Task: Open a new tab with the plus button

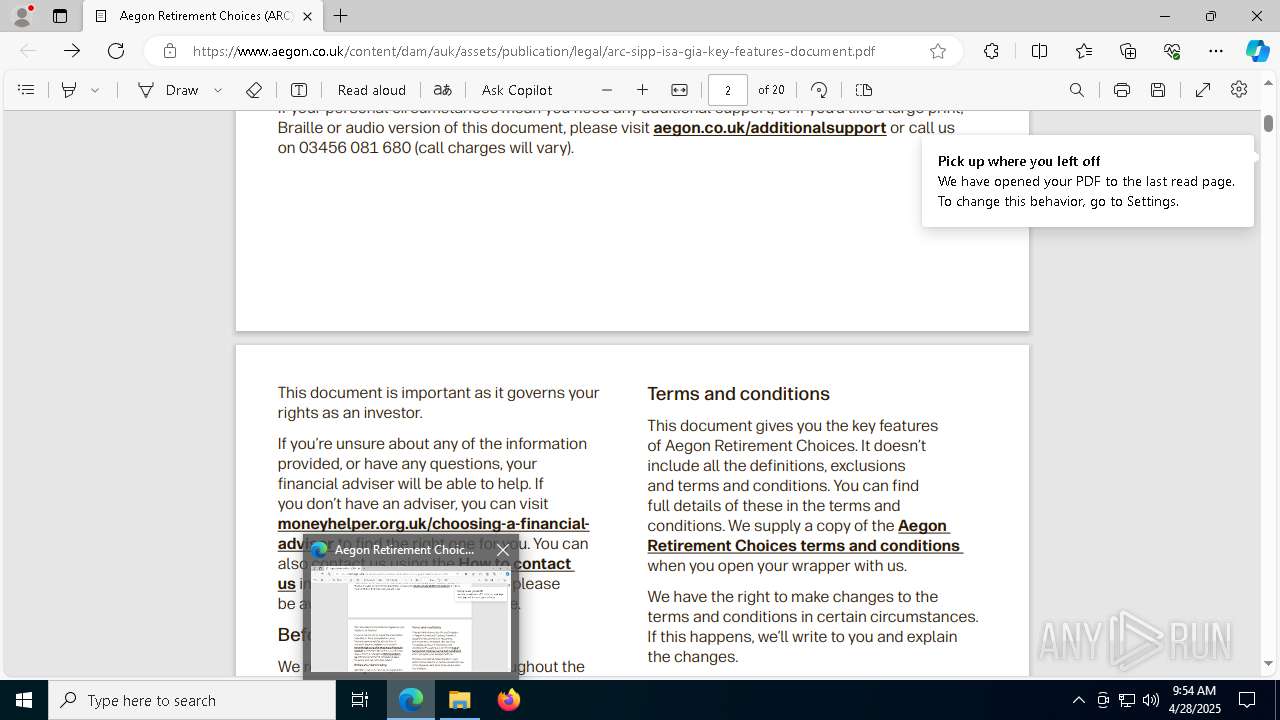Action: [x=341, y=16]
